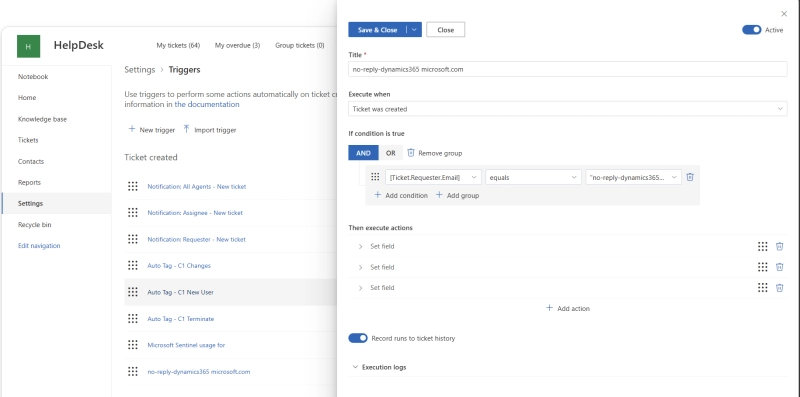Image resolution: width=800 pixels, height=397 pixels.
Task: Open the equals operator dropdown
Action: [x=533, y=177]
